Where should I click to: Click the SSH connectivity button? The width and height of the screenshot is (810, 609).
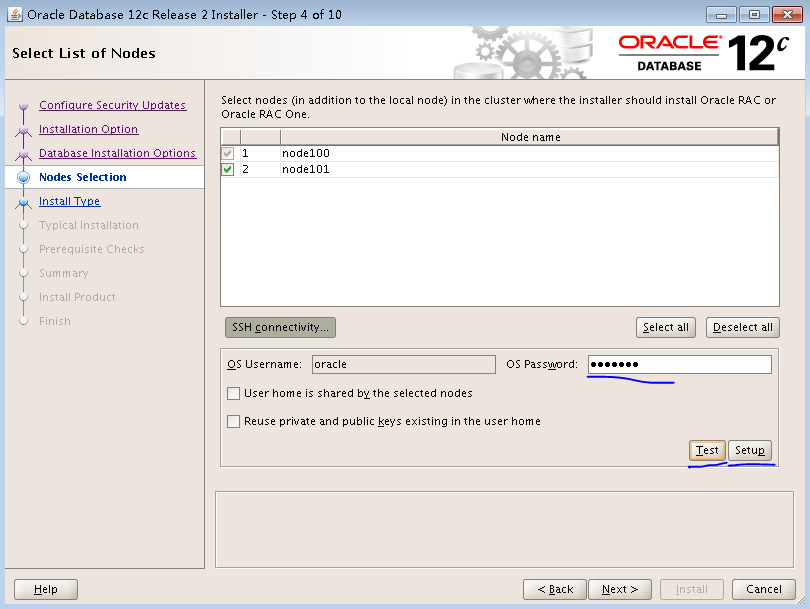coord(280,327)
